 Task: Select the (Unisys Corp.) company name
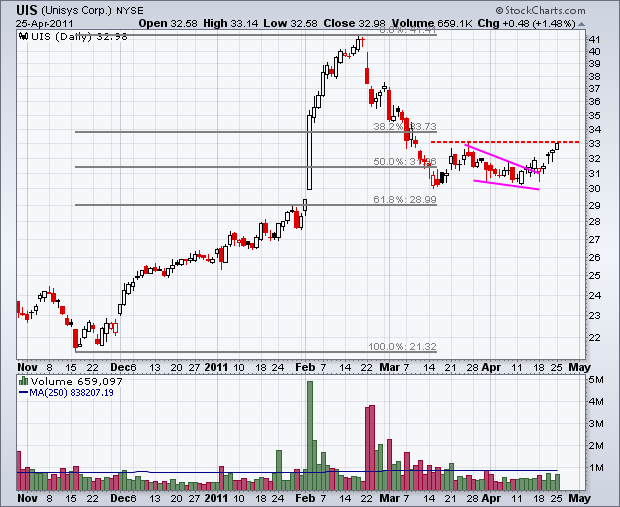(76, 10)
